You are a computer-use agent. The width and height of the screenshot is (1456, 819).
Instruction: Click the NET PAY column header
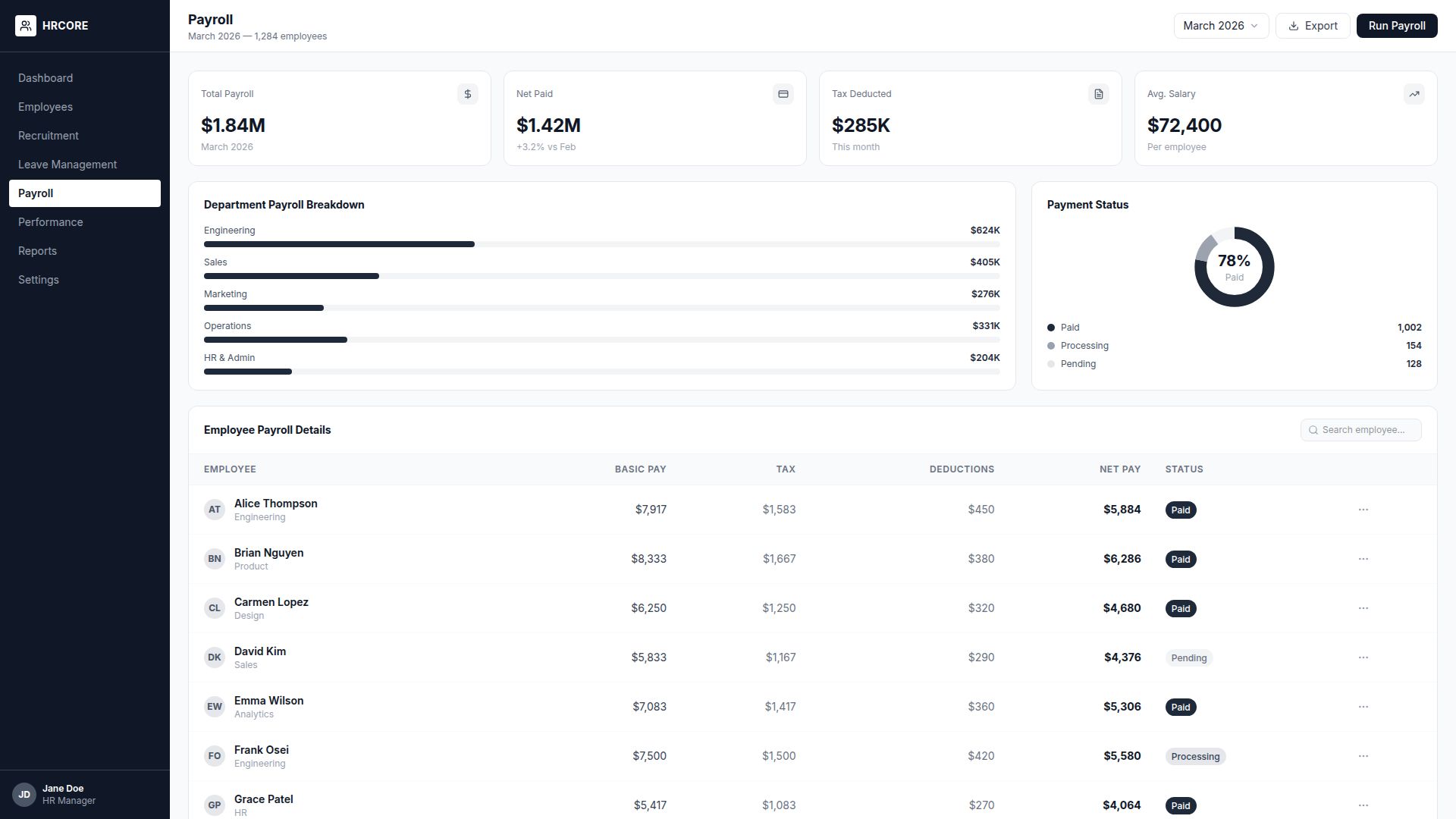(1120, 469)
